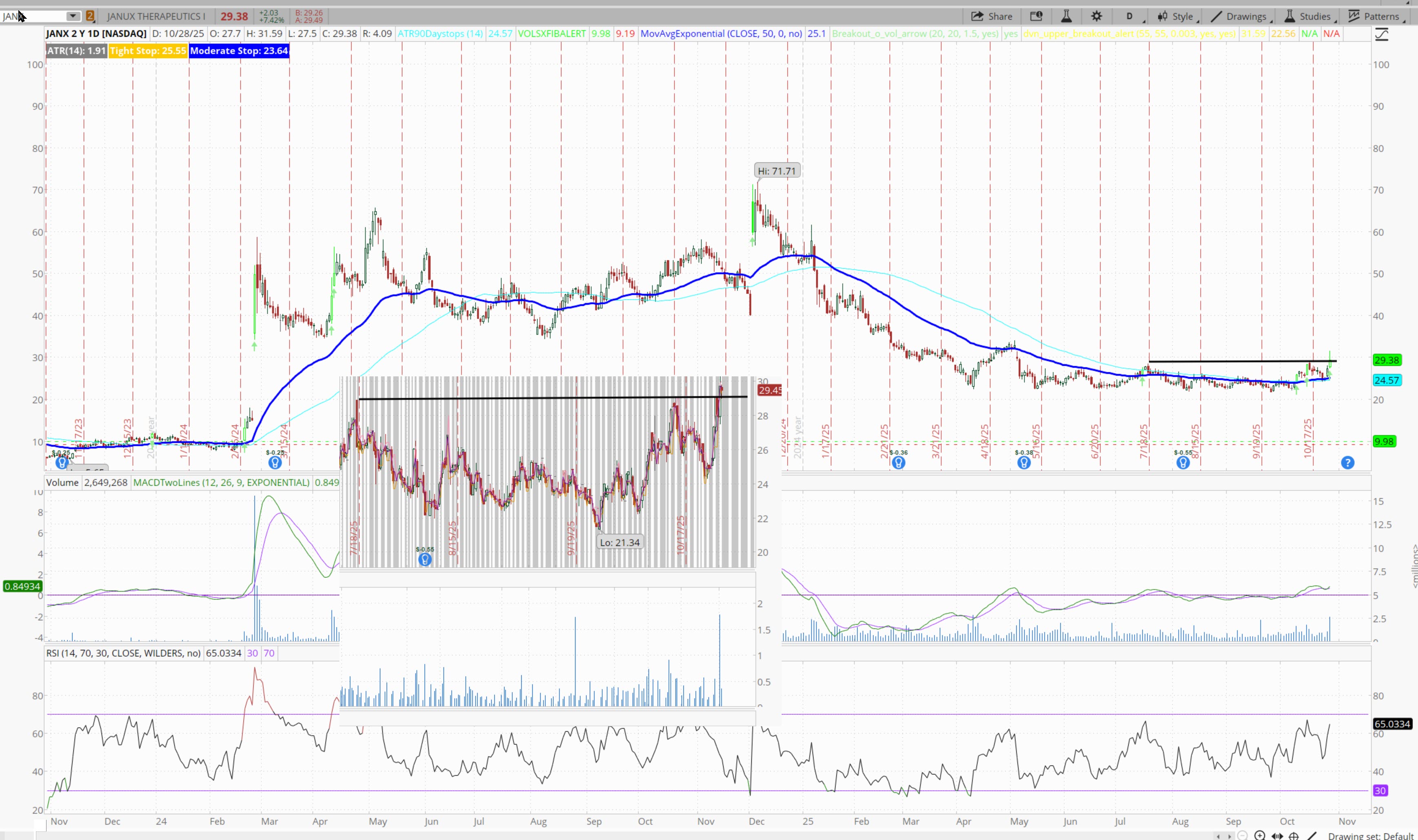Click the blue question mark icon on chart
This screenshot has height=840, width=1418.
tap(1347, 463)
